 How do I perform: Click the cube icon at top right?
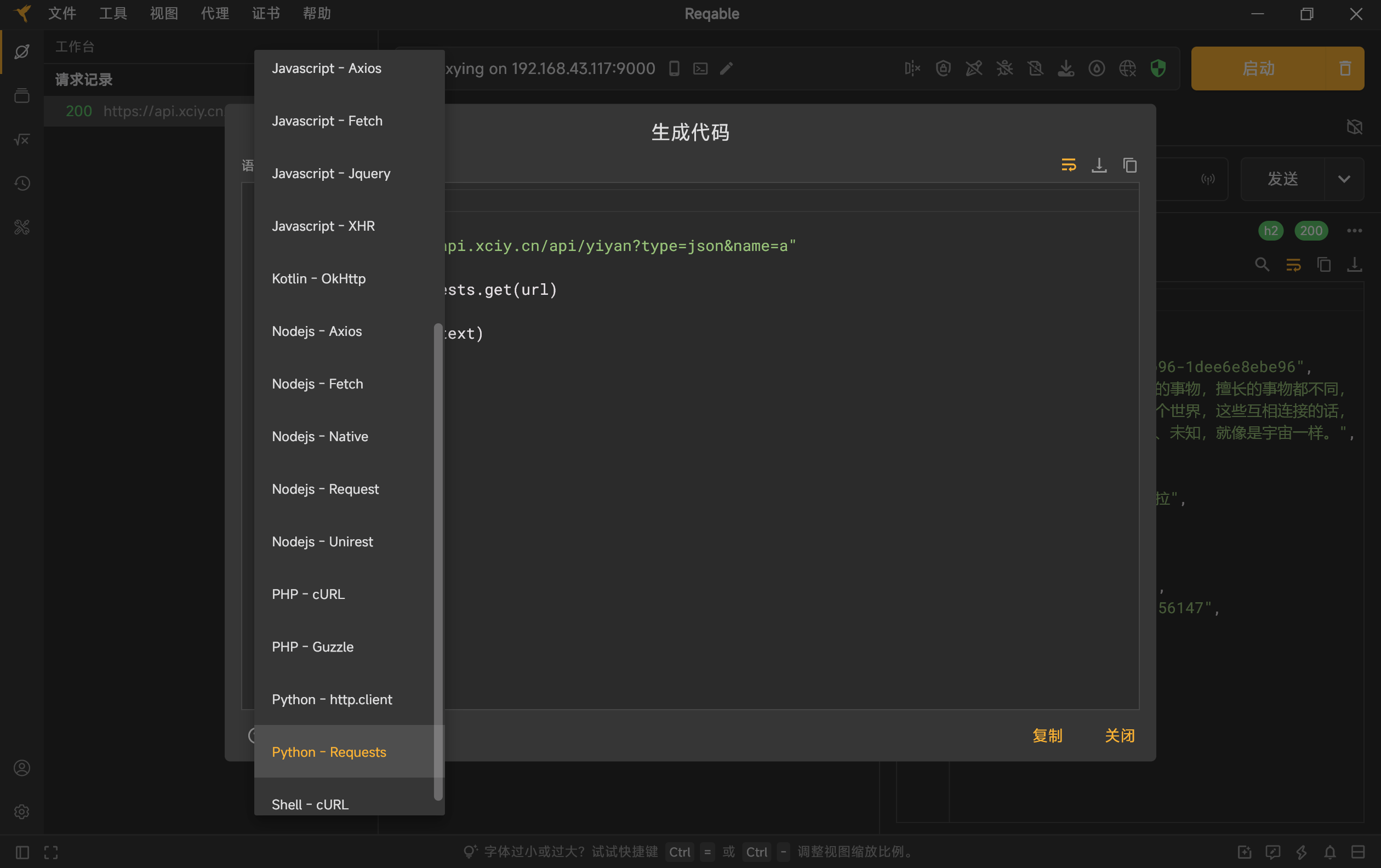pyautogui.click(x=1354, y=127)
